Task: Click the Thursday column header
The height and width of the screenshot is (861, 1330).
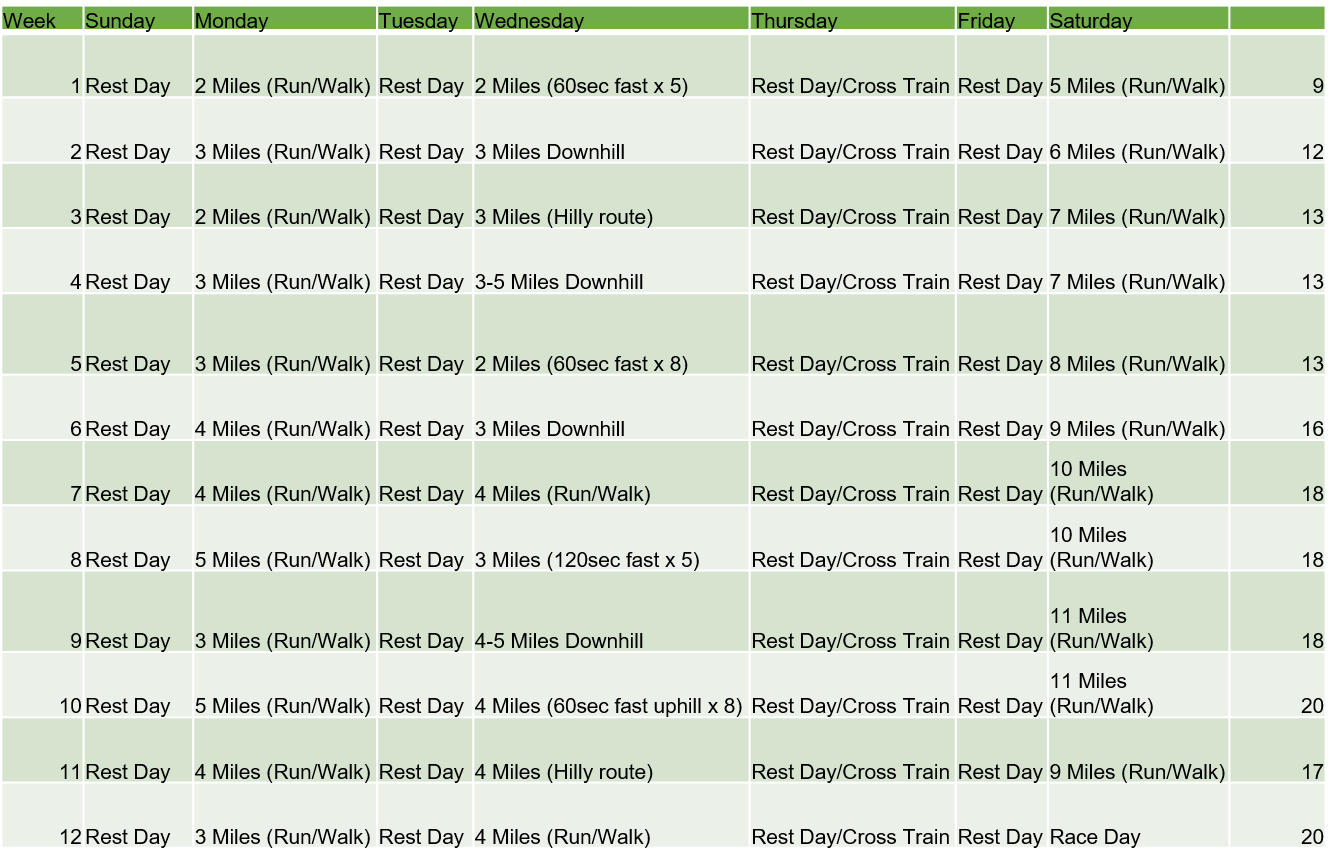Action: click(x=852, y=20)
